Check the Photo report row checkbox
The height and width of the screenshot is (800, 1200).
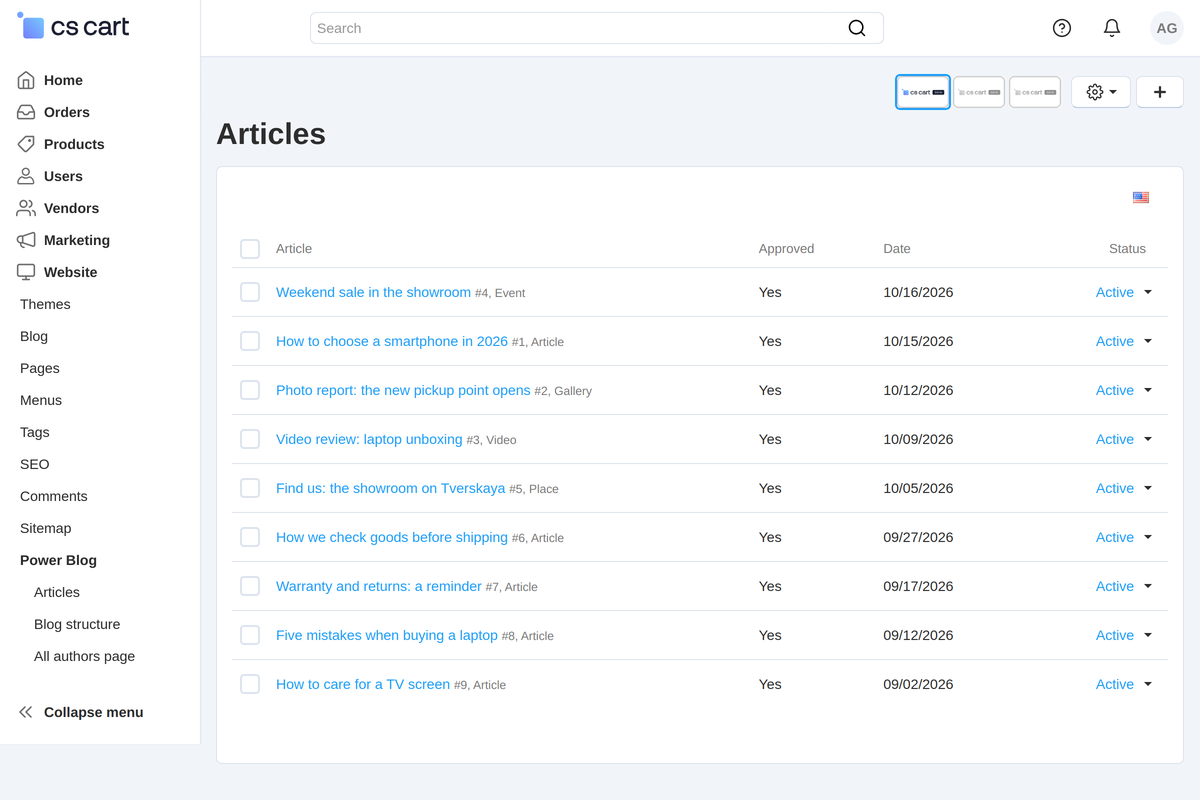pyautogui.click(x=250, y=390)
